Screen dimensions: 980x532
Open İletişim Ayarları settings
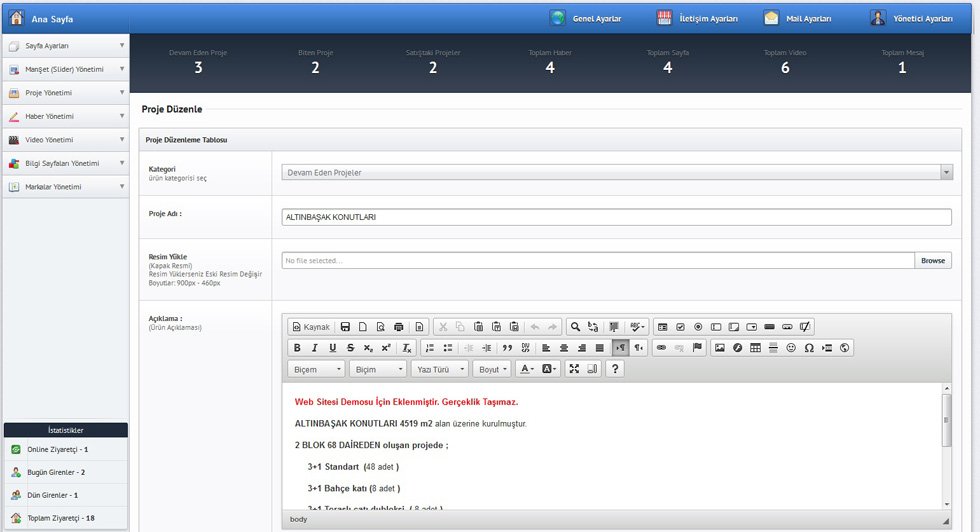698,18
